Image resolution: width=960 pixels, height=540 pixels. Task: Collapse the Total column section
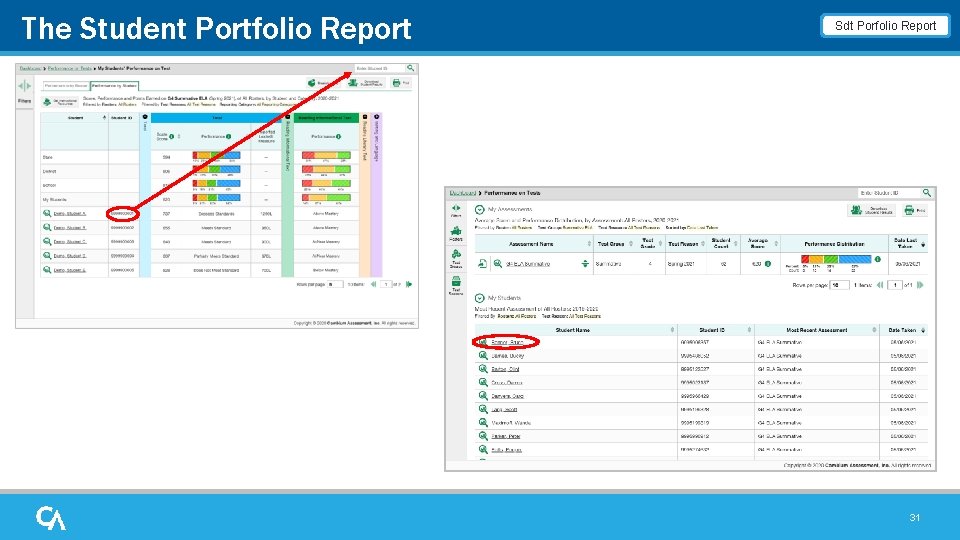145,117
